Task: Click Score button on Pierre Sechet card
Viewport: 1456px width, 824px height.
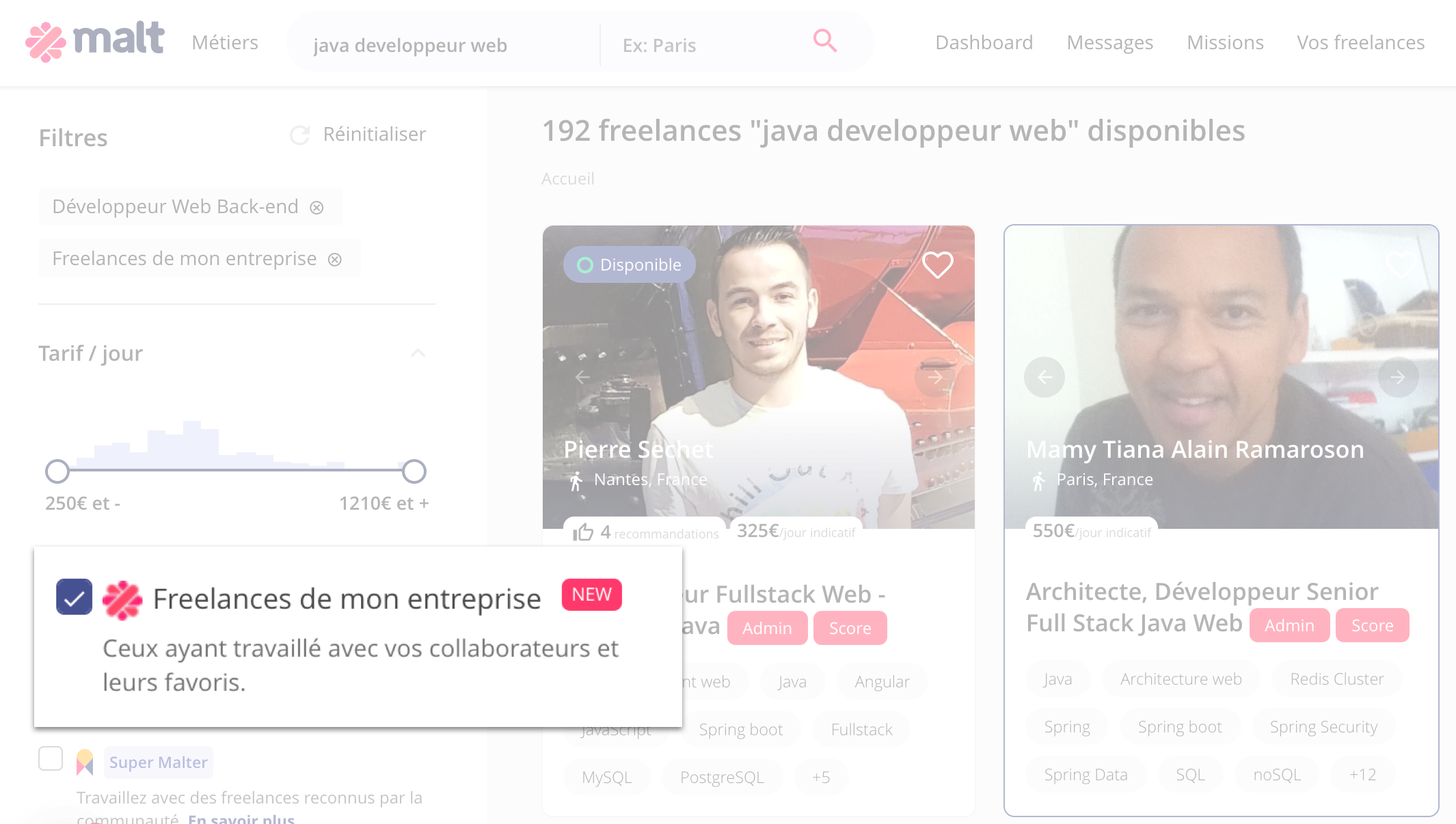Action: click(x=850, y=628)
